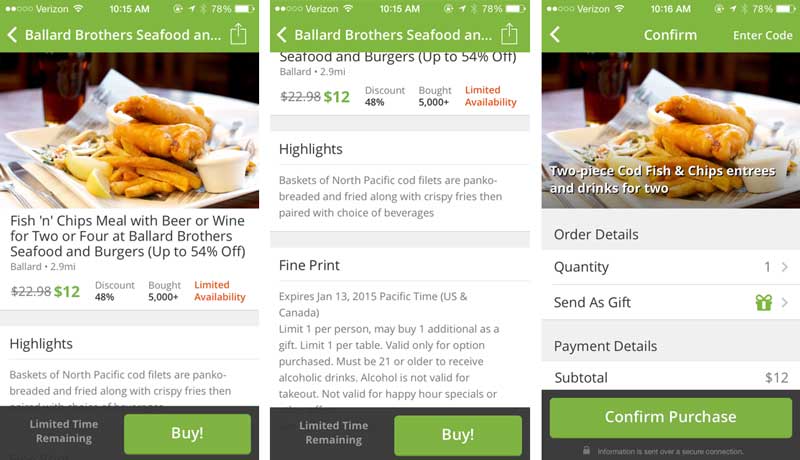
Task: Tap back arrow on middle deal screen
Action: [x=282, y=35]
